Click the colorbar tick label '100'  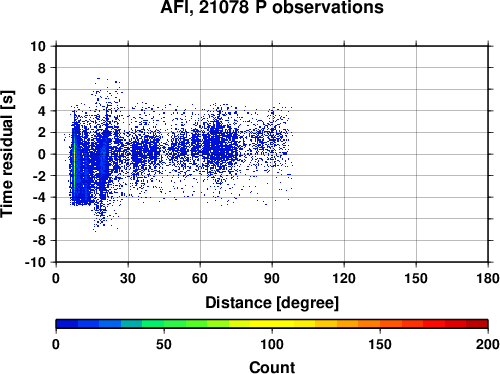[272, 344]
